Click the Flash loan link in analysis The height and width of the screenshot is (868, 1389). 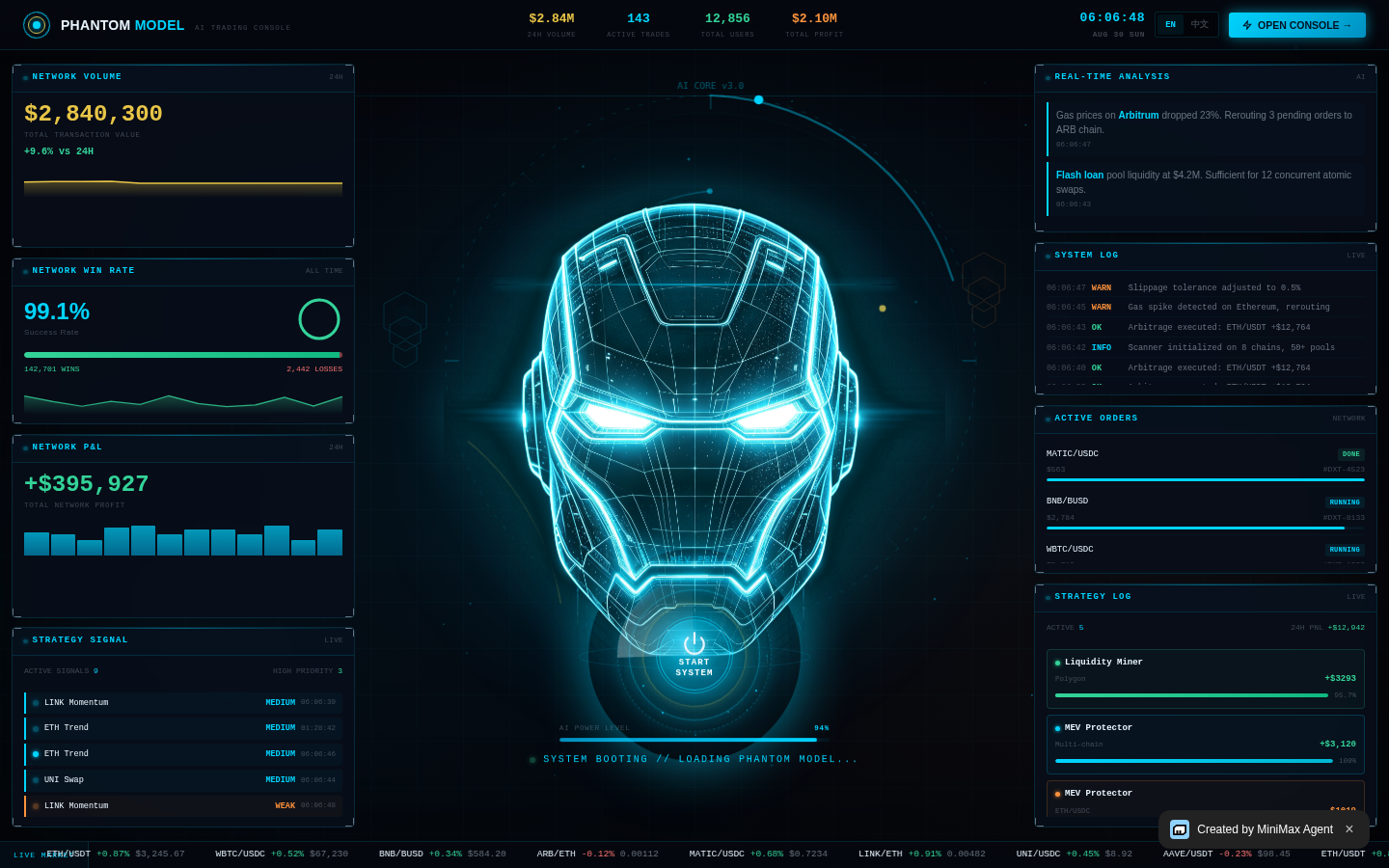point(1079,176)
